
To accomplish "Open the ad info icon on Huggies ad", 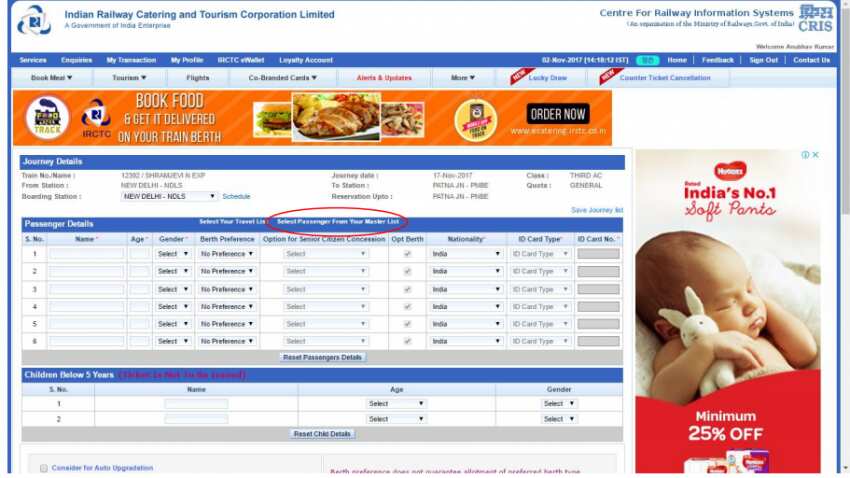I will click(x=805, y=155).
